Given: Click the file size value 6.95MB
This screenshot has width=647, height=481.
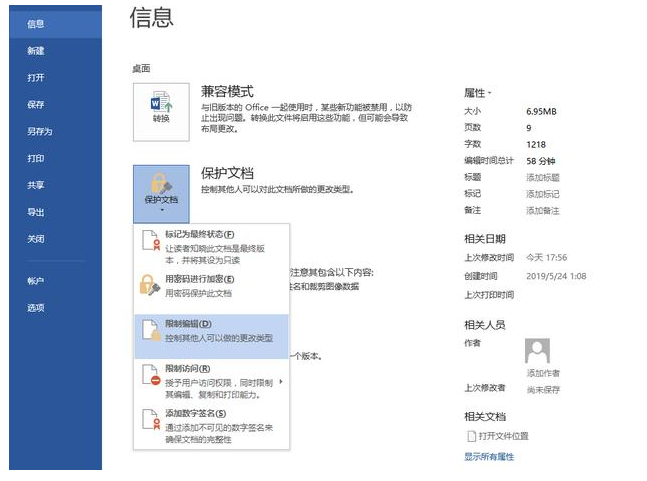Looking at the screenshot, I should click(541, 111).
